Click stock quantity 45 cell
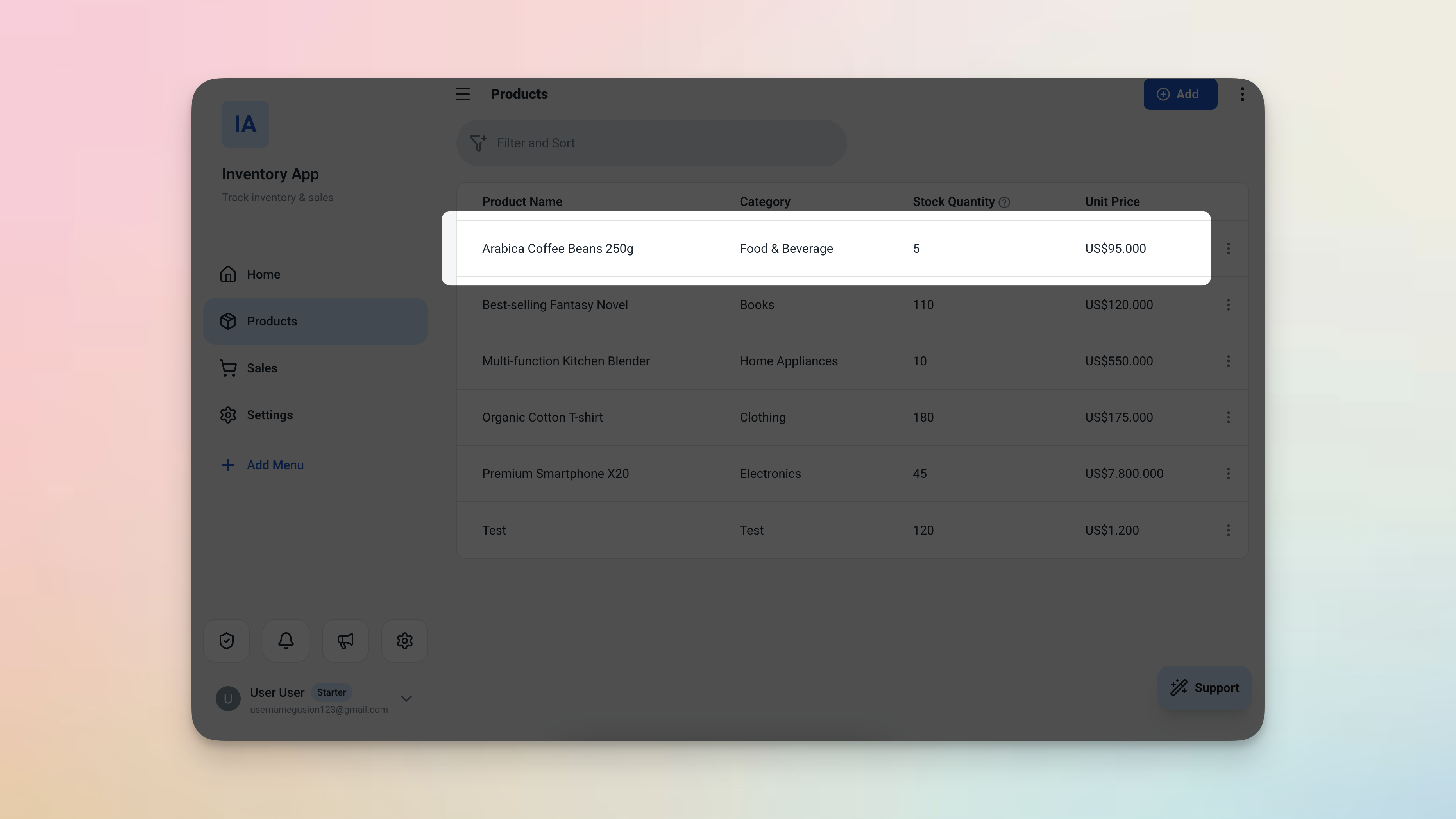Viewport: 1456px width, 819px height. tap(919, 474)
